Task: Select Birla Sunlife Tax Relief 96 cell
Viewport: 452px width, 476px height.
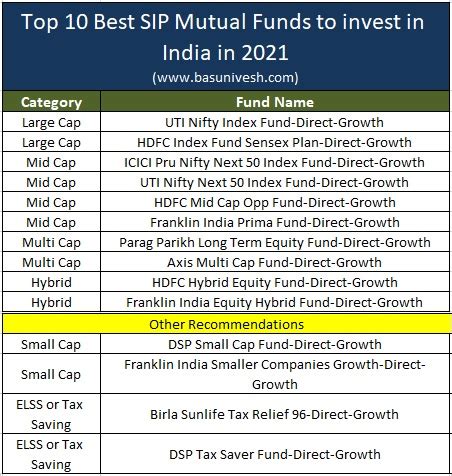Action: [275, 414]
